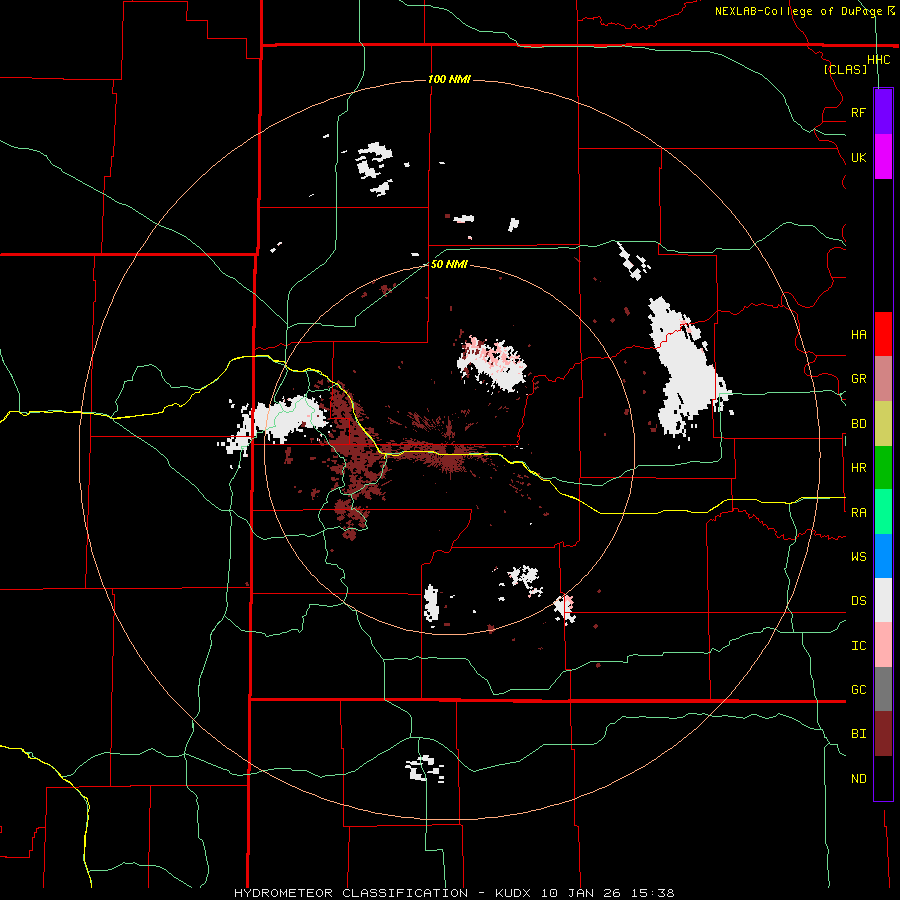This screenshot has height=900, width=900.
Task: Click the 50 NMI range ring label
Action: coord(449,264)
